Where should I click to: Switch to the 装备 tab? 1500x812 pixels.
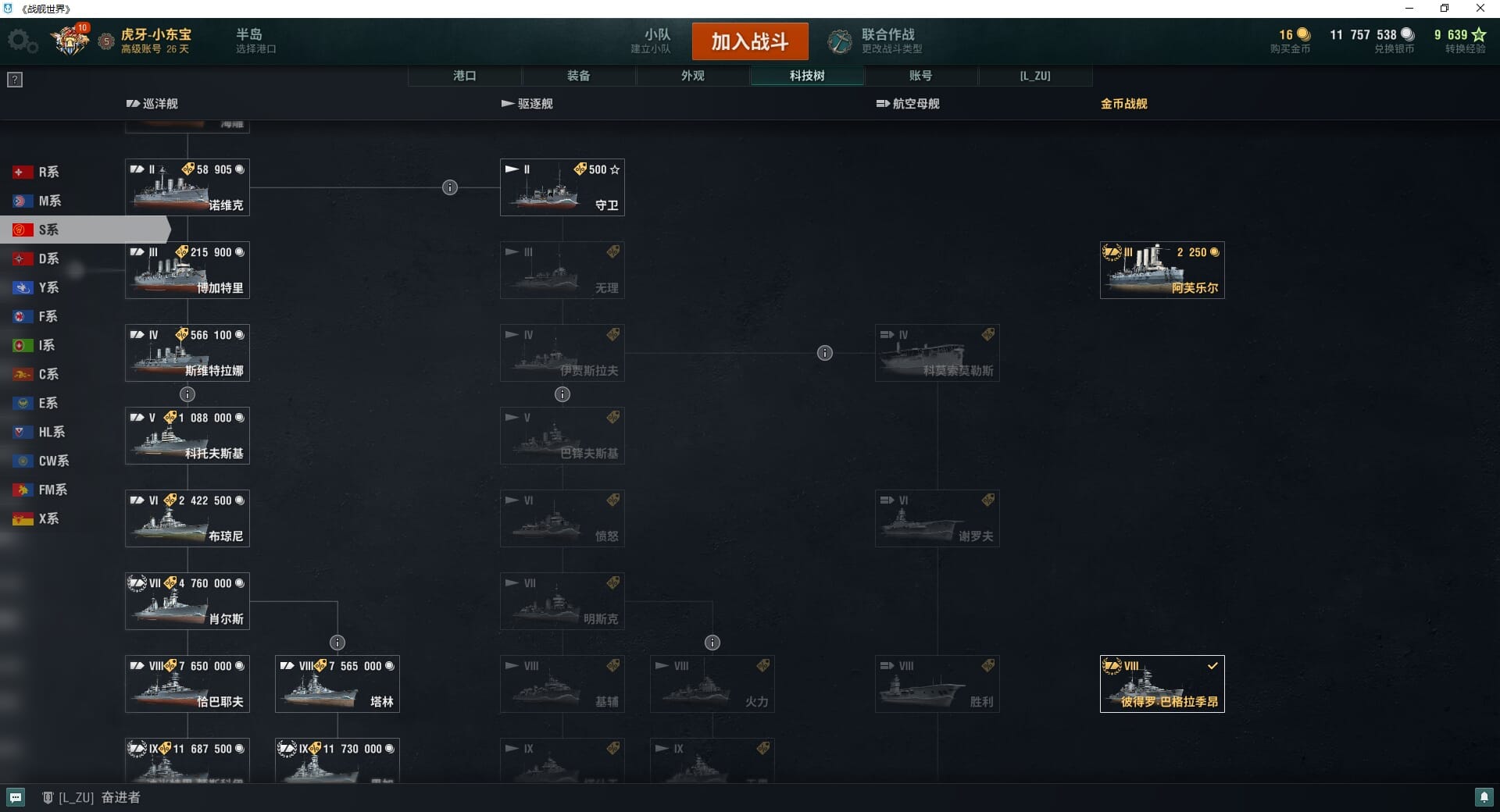point(579,76)
